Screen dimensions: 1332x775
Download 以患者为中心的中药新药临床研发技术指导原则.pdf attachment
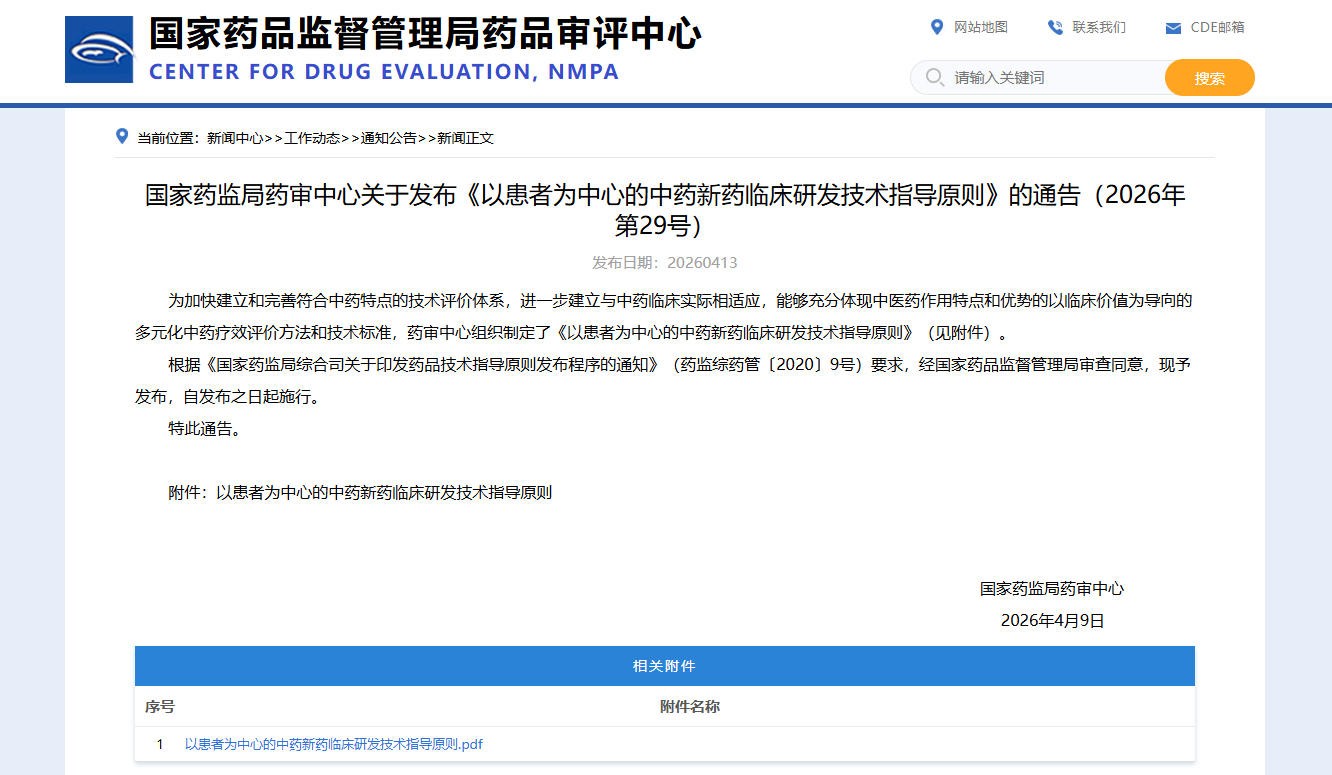coord(334,744)
